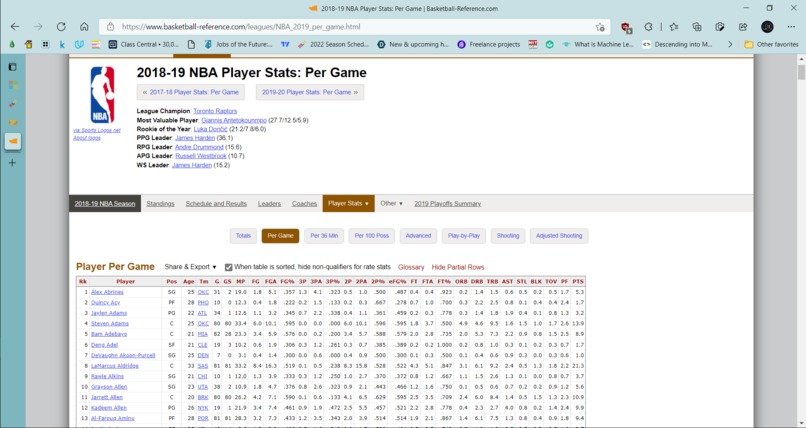Click the site lock icon in address bar
This screenshot has height=428, width=806.
click(110, 27)
